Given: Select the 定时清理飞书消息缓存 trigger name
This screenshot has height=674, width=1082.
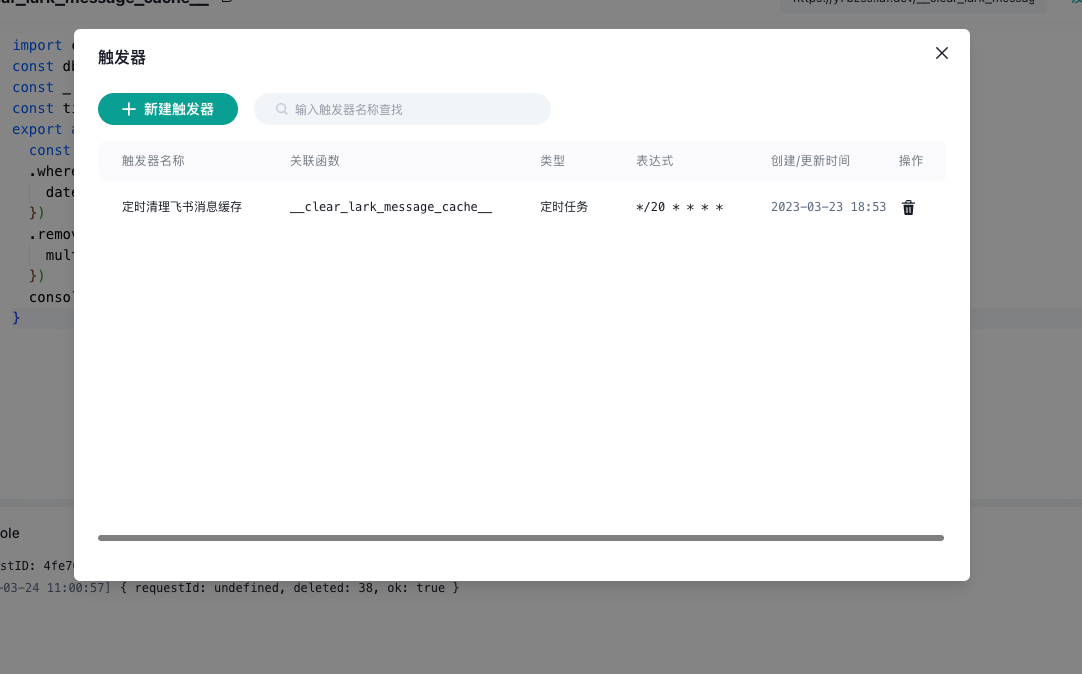Looking at the screenshot, I should (x=181, y=207).
